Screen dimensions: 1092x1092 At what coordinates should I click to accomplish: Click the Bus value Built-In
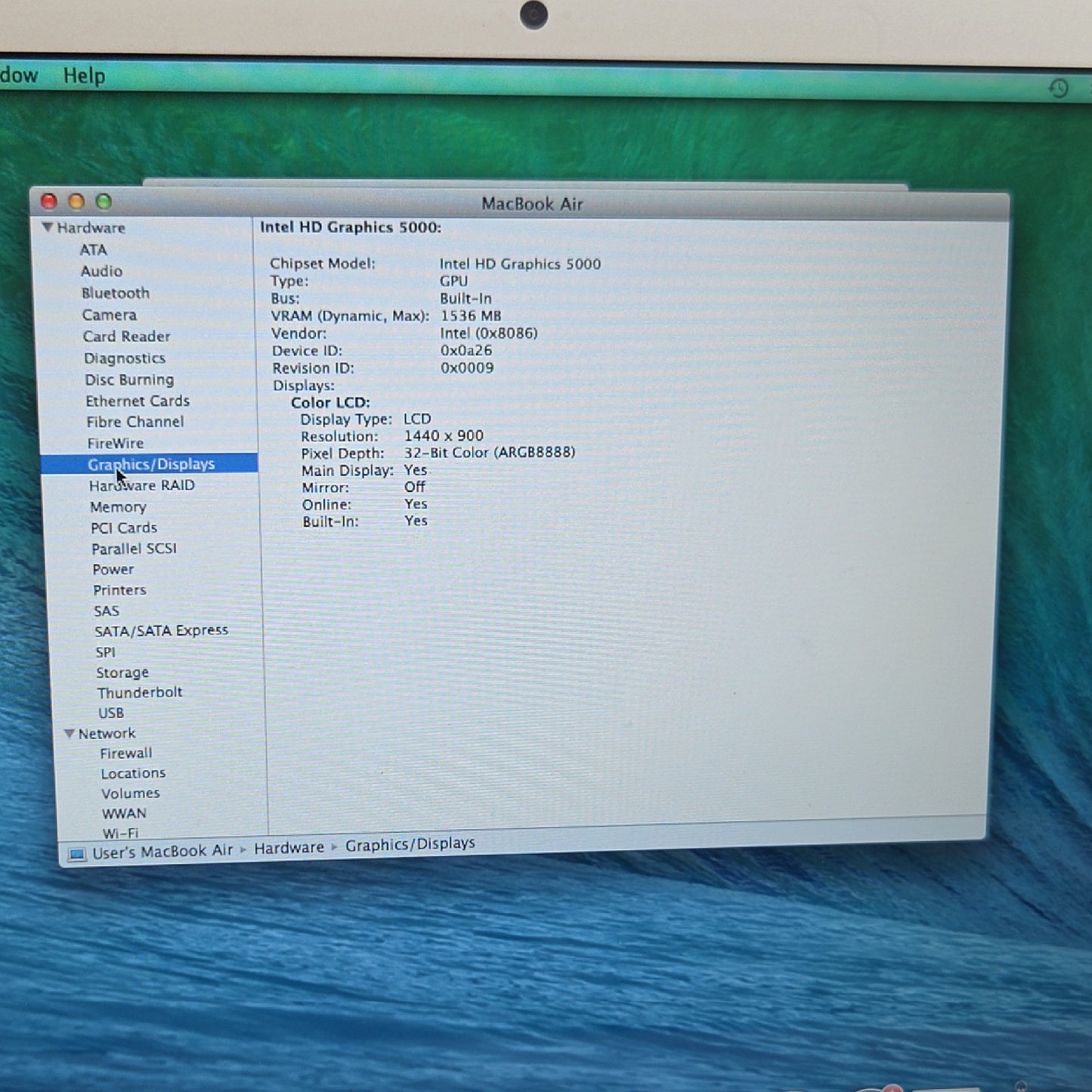click(x=466, y=299)
